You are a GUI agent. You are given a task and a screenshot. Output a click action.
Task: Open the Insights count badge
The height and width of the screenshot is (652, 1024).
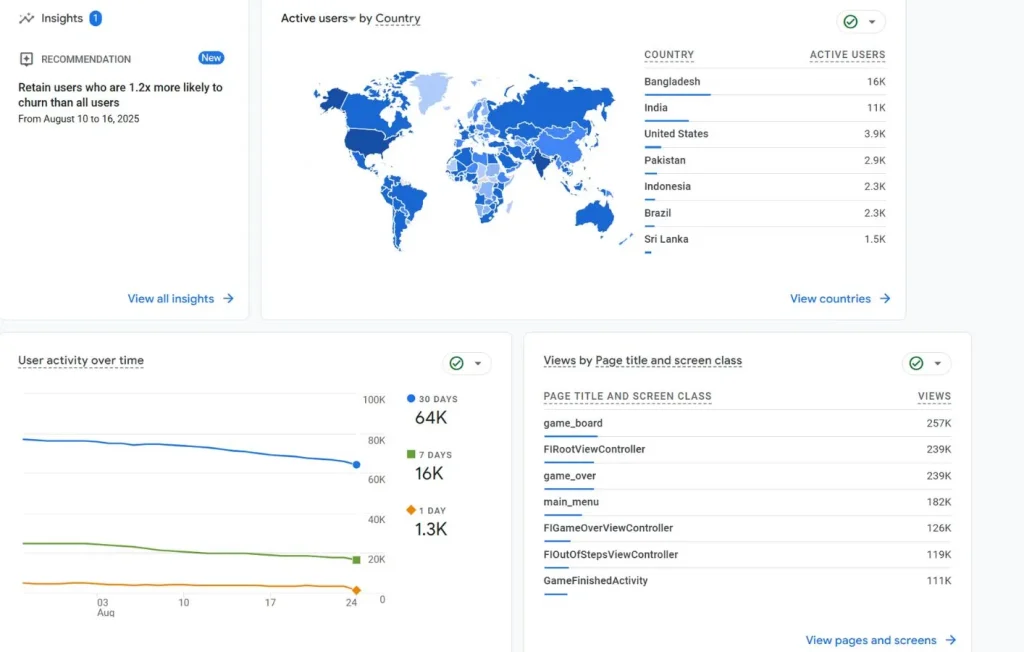click(x=95, y=18)
